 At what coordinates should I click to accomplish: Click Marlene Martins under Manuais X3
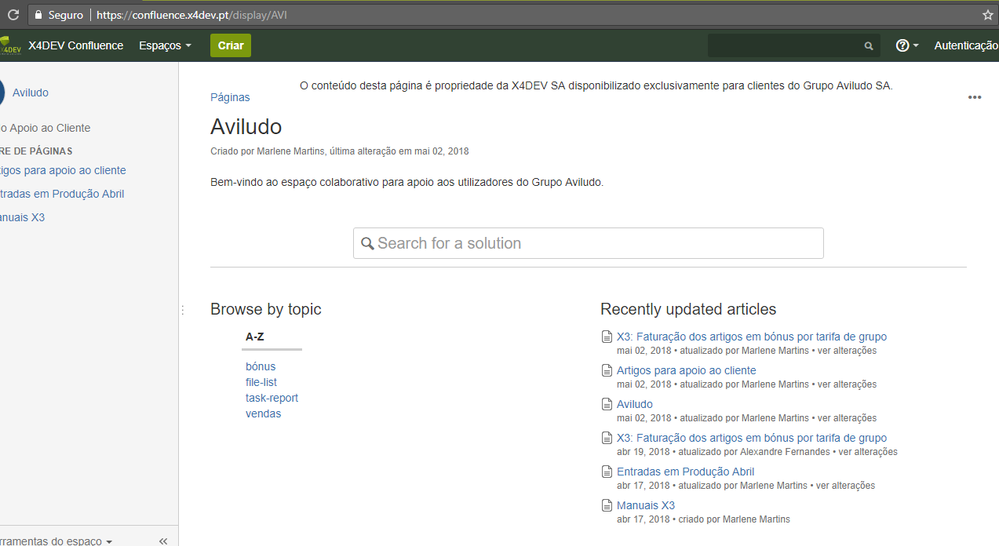click(x=756, y=519)
